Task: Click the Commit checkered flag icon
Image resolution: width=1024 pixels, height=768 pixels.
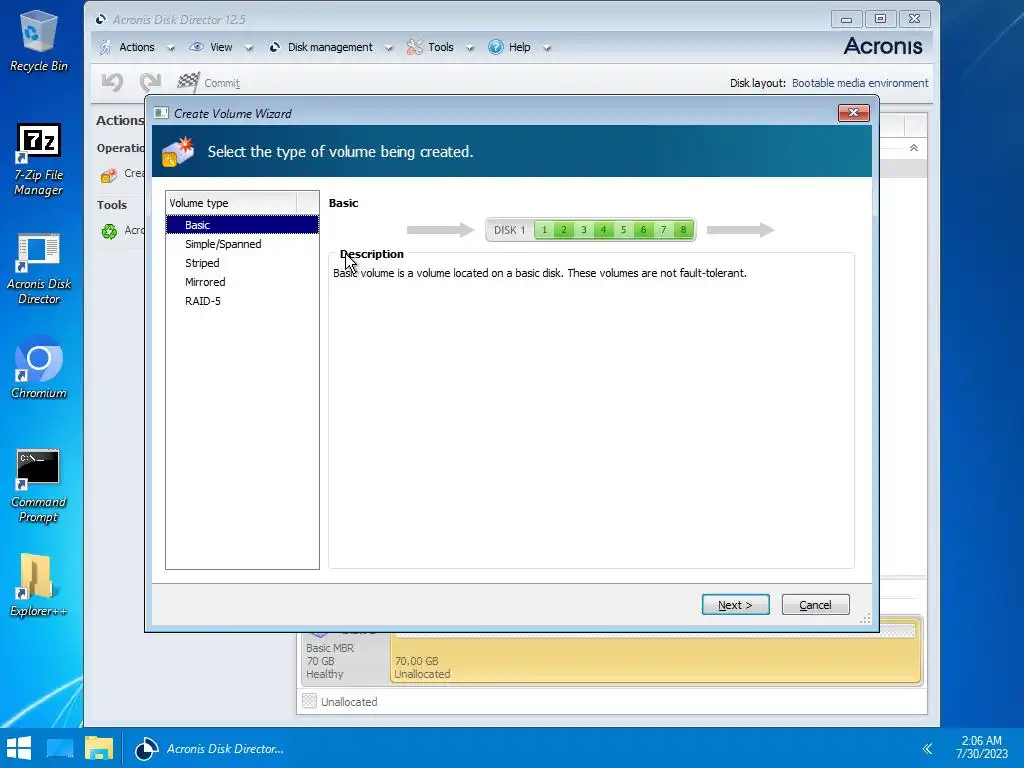Action: click(188, 82)
